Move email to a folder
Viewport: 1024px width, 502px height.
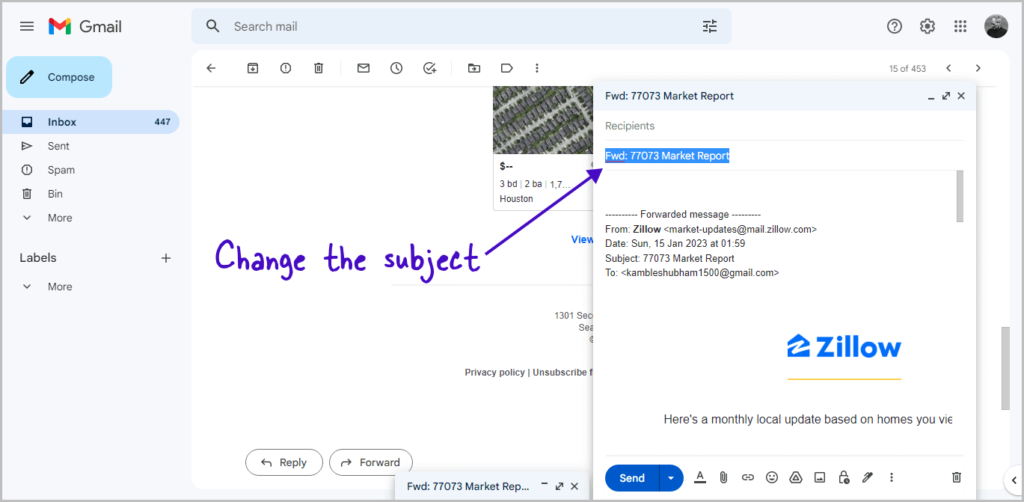coord(474,68)
